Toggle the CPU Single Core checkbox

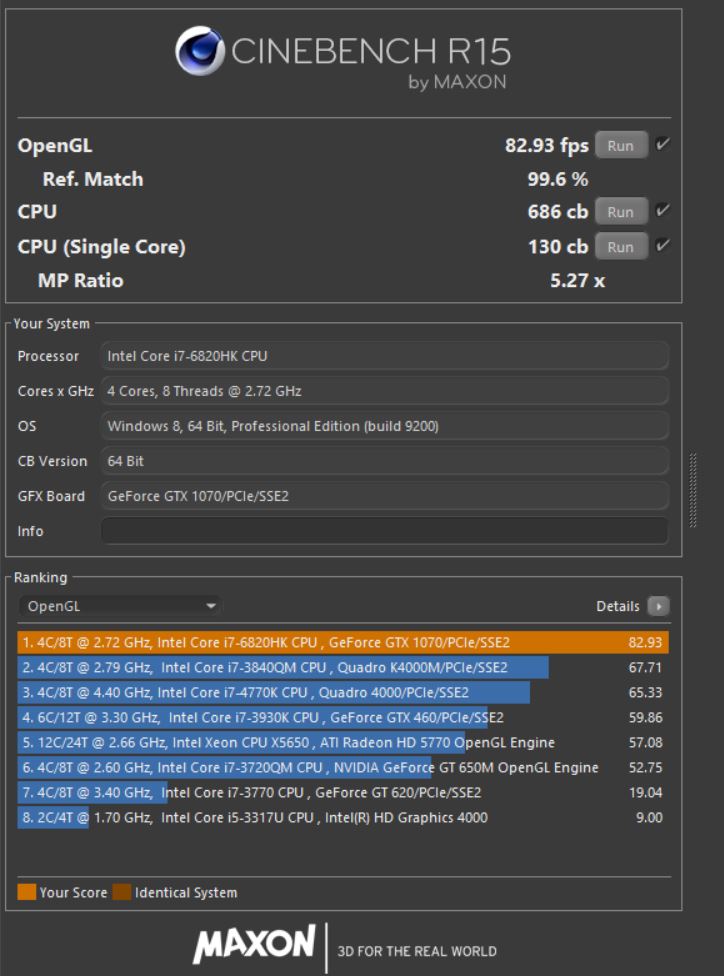tap(662, 246)
